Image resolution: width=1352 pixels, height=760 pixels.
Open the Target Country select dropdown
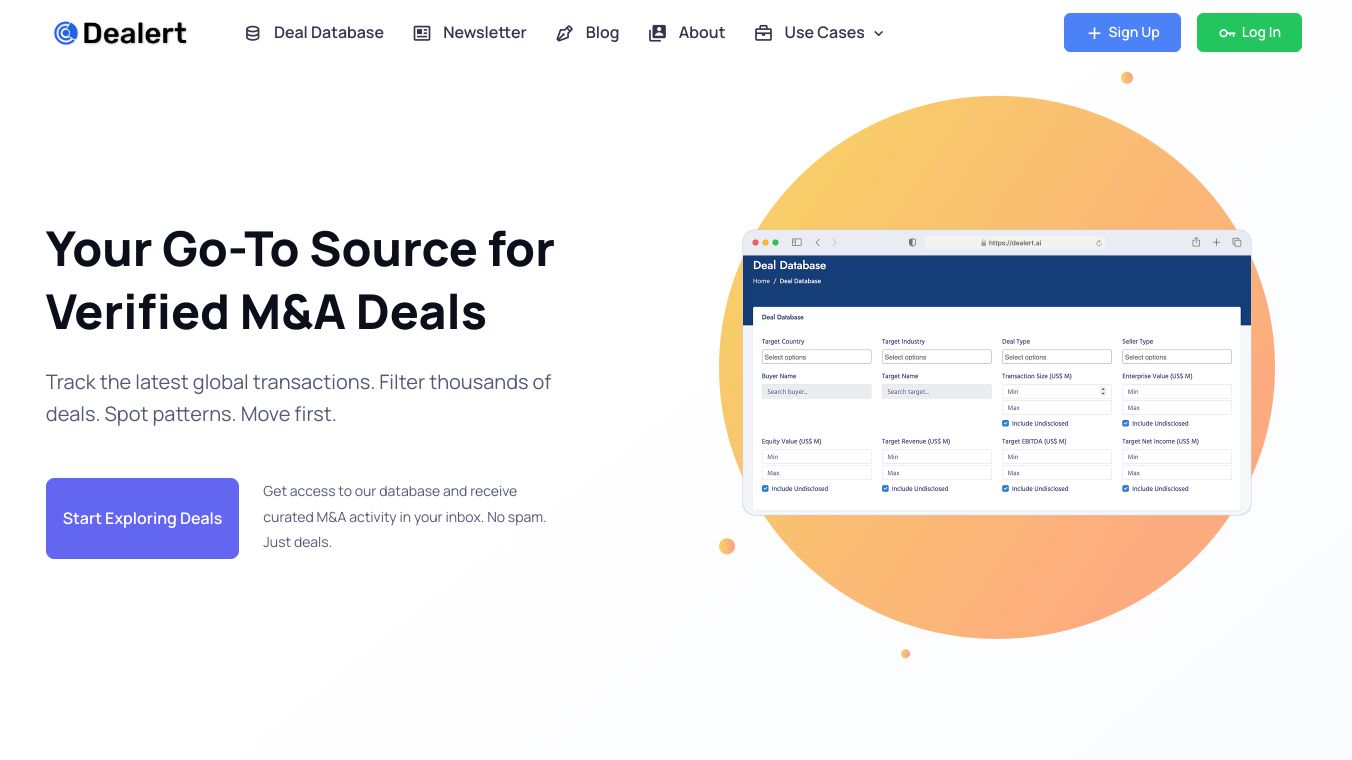[817, 357]
